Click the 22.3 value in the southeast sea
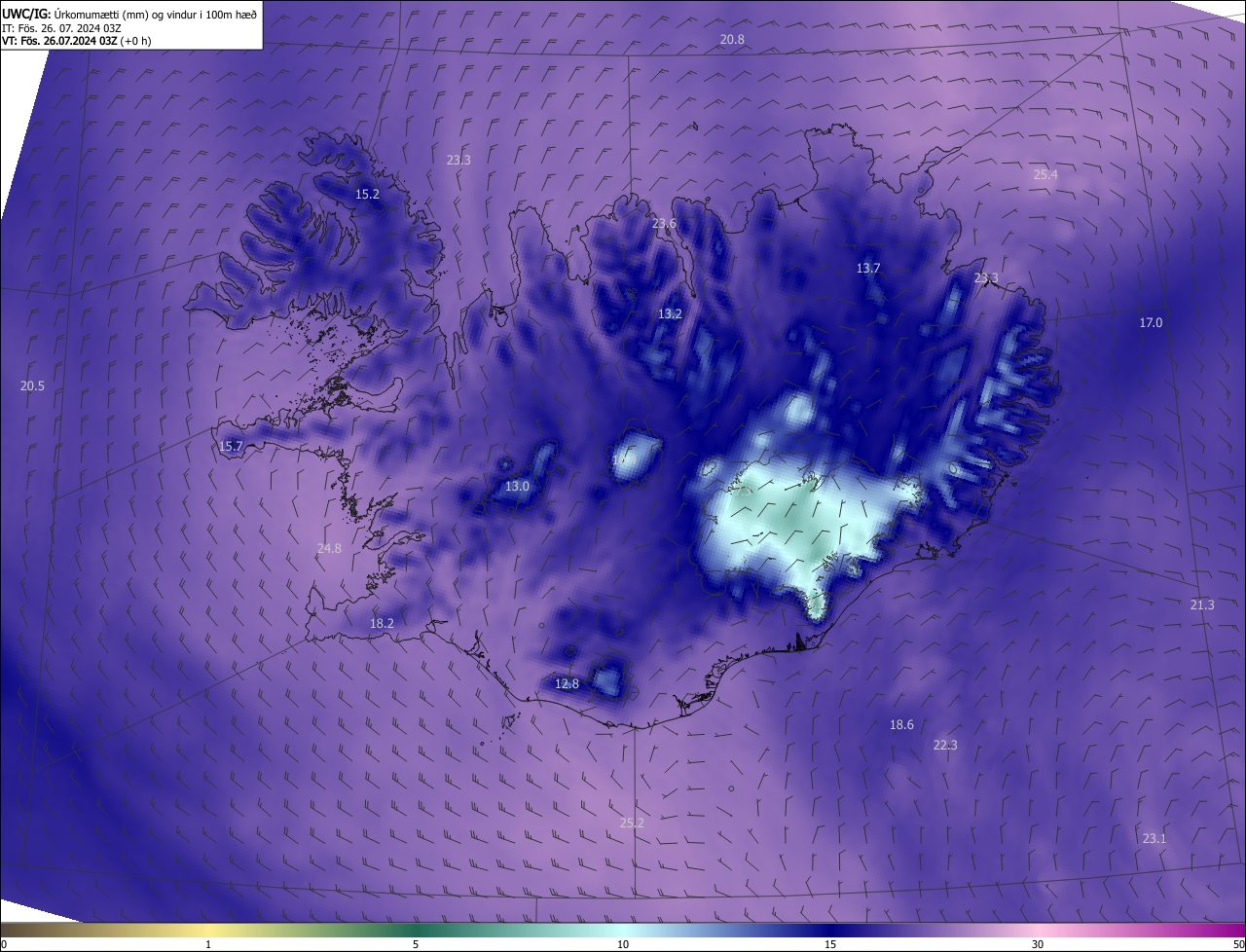Viewport: 1246px width, 952px height. pyautogui.click(x=945, y=746)
